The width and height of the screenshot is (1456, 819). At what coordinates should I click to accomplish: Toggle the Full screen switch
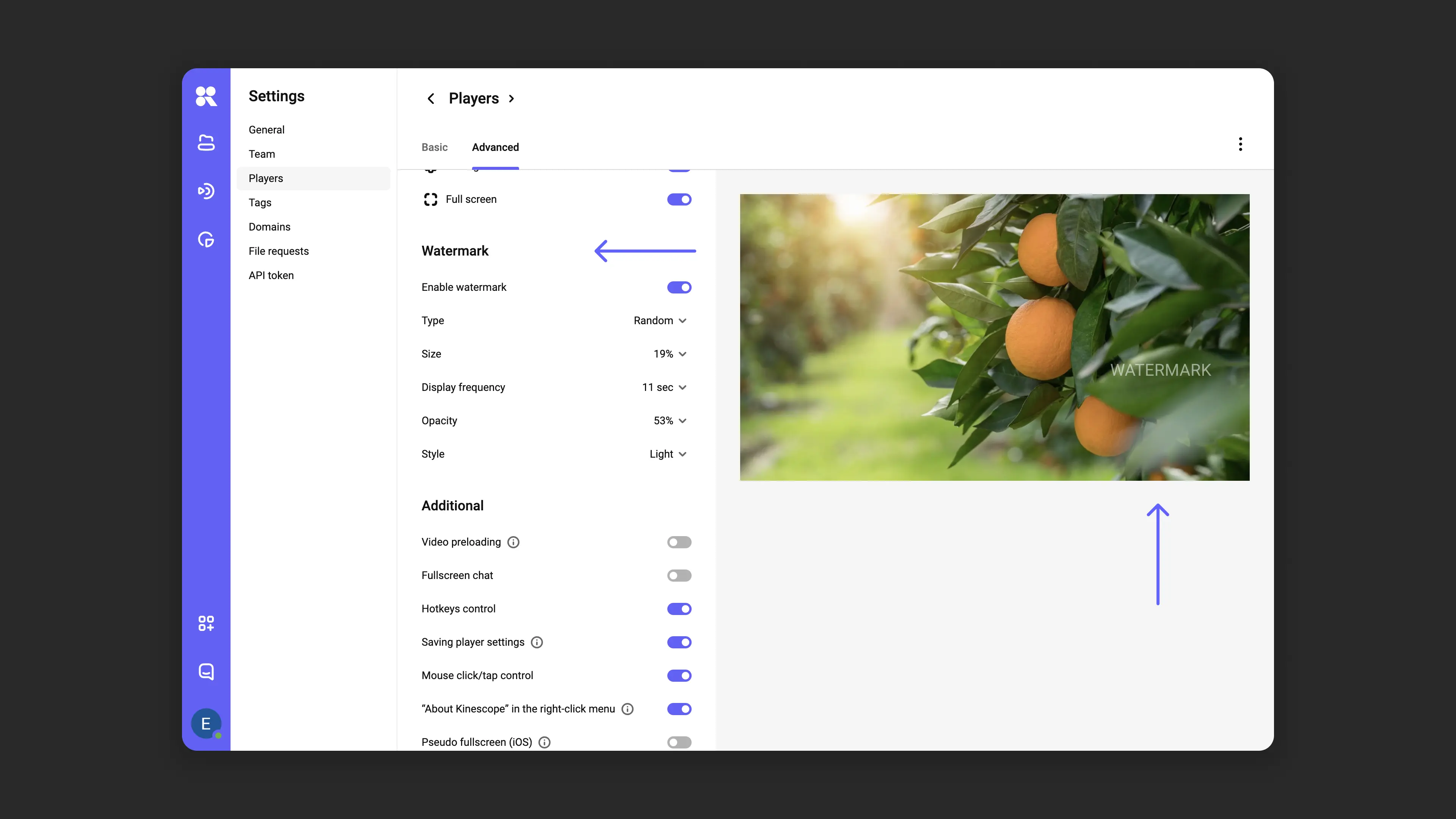pyautogui.click(x=679, y=199)
